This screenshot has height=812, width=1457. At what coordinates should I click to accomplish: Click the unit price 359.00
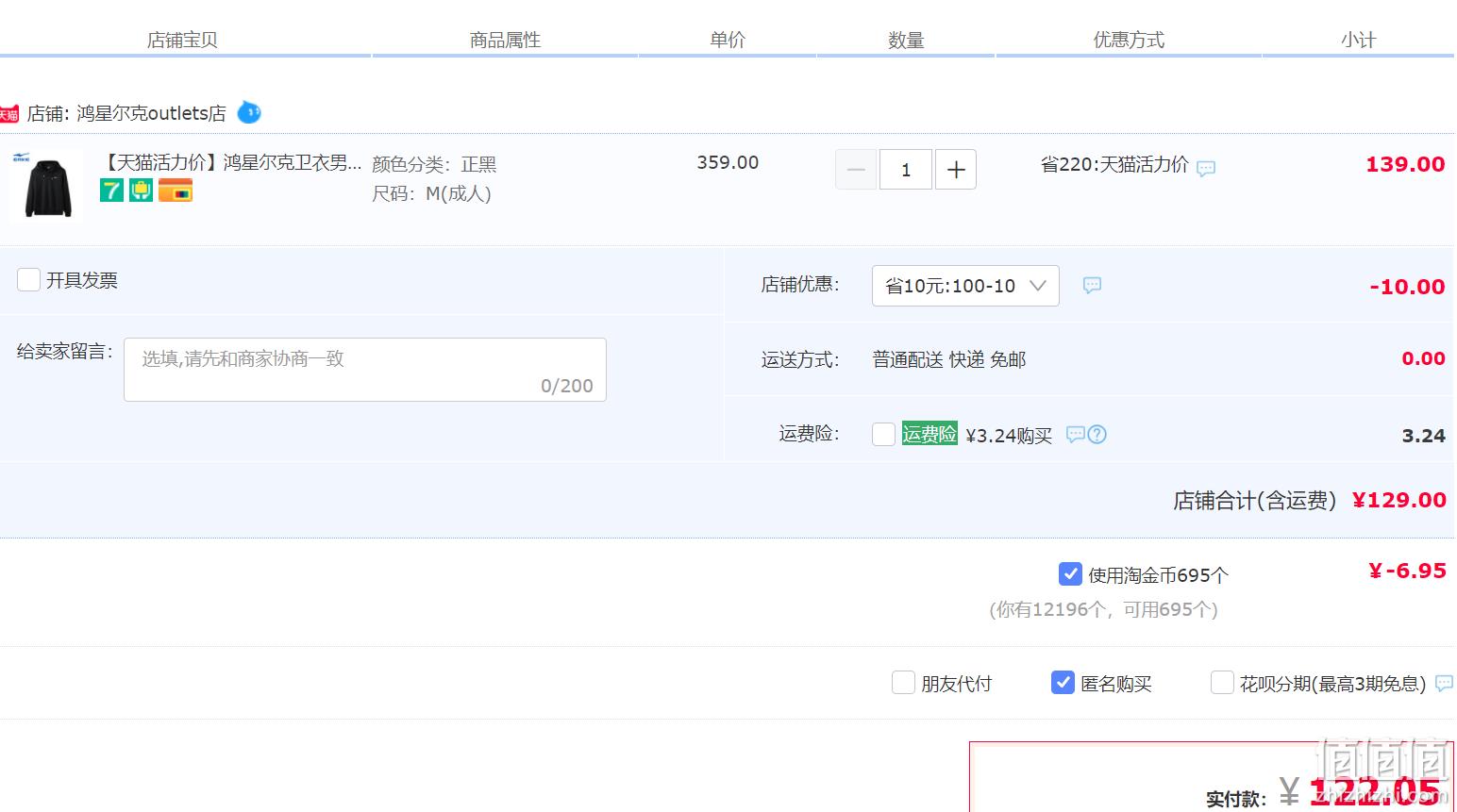728,162
